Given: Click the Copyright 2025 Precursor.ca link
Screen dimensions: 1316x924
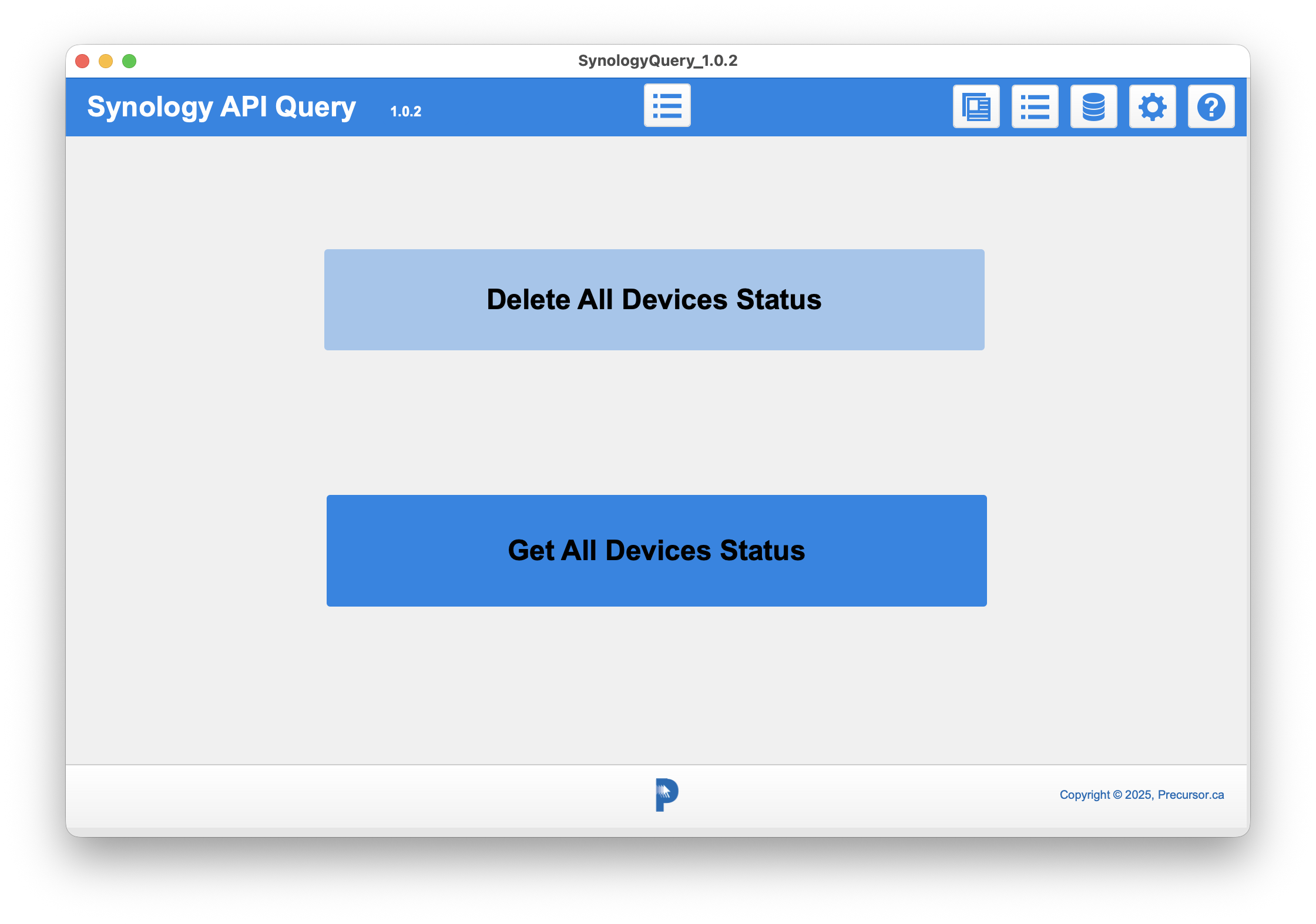Looking at the screenshot, I should [x=1142, y=795].
